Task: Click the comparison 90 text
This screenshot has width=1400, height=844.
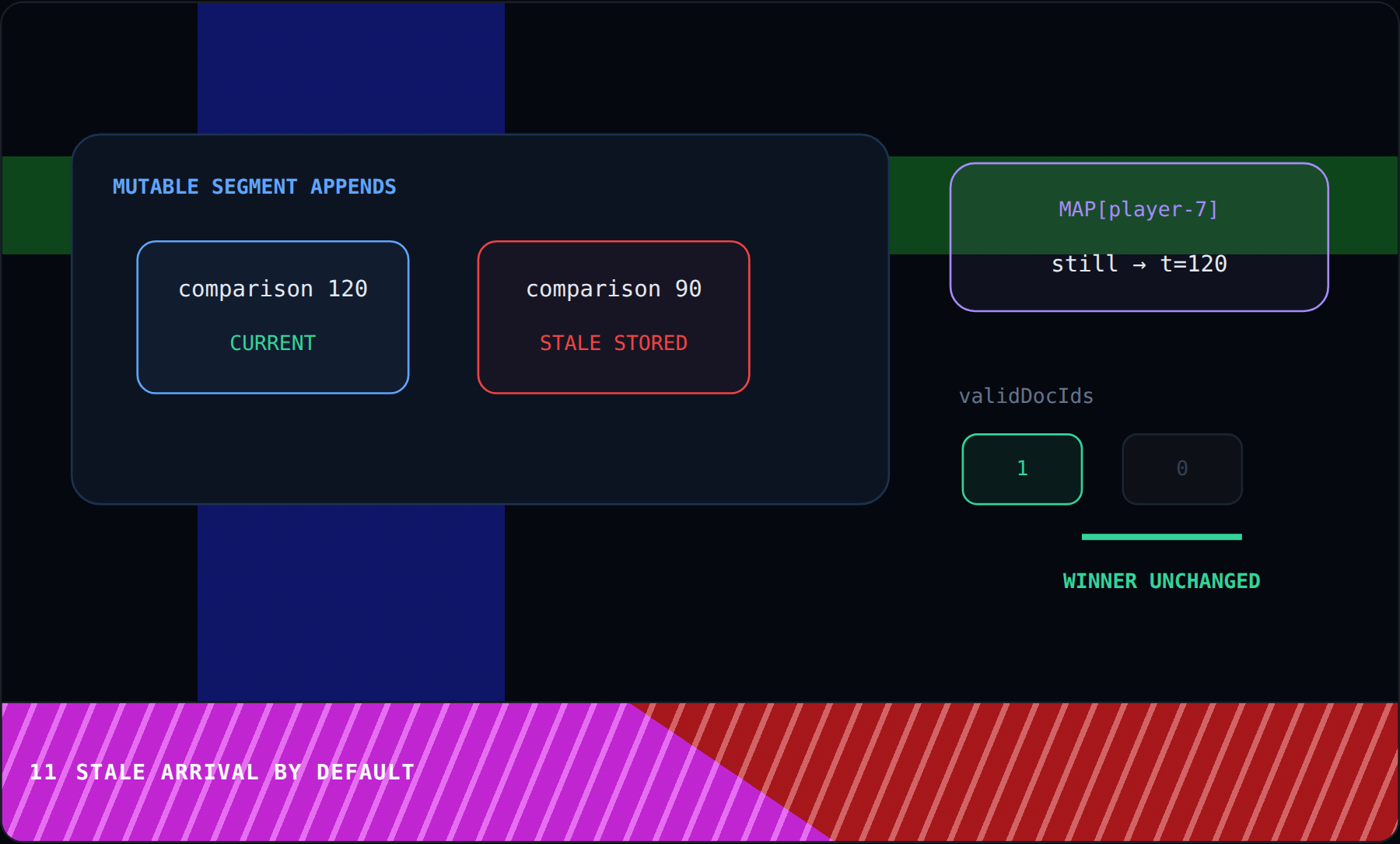Action: [x=614, y=289]
